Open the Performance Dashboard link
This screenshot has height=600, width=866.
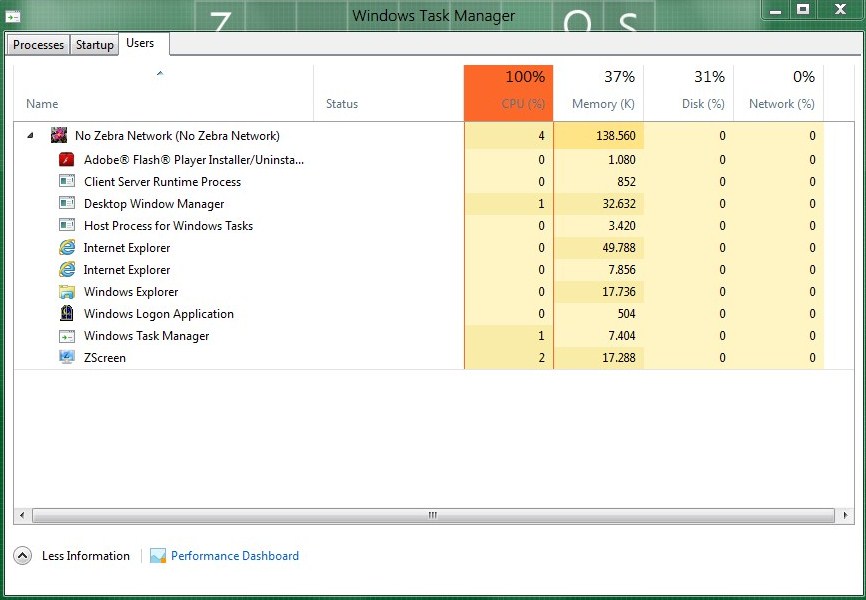(x=235, y=556)
